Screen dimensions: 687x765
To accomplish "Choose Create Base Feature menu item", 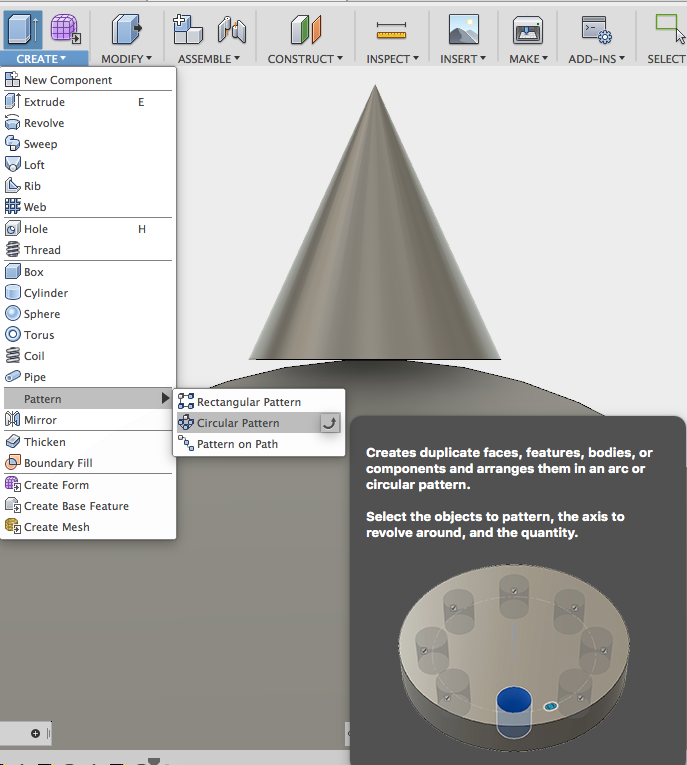I will tap(88, 506).
